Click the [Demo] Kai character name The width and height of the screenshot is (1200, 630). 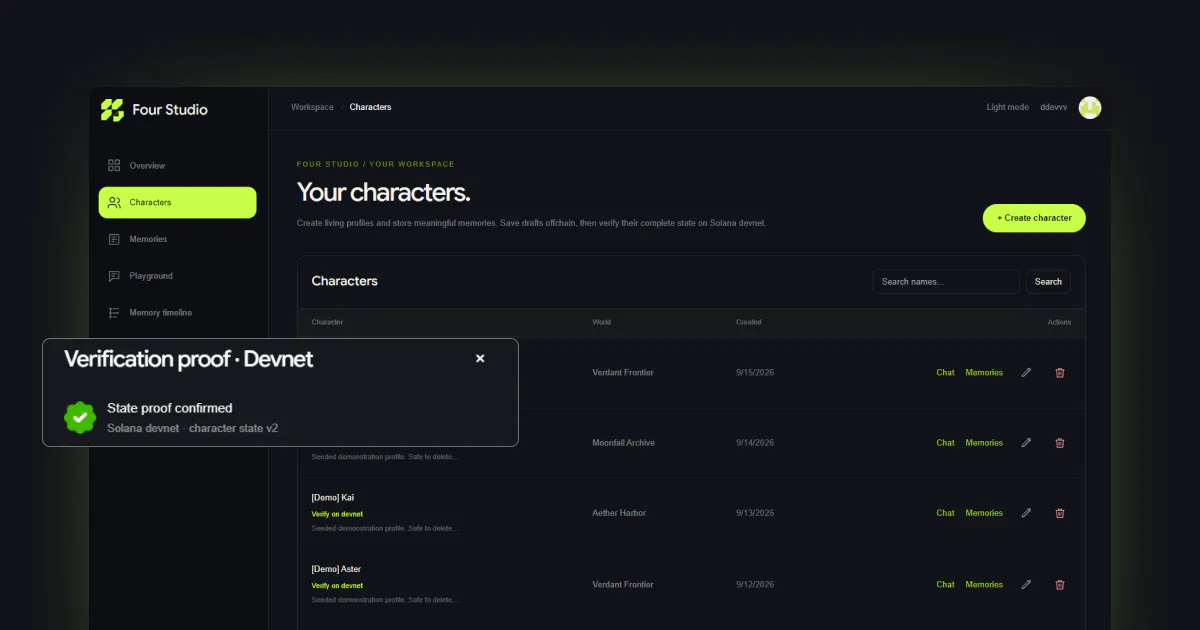[x=333, y=498]
